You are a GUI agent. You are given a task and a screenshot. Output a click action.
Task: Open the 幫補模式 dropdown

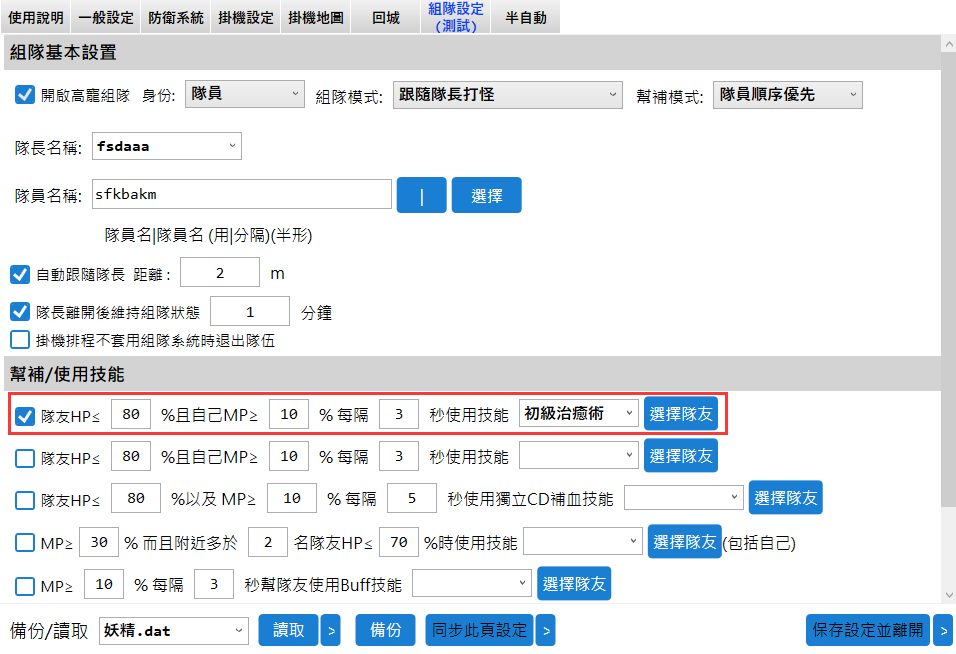[x=787, y=95]
